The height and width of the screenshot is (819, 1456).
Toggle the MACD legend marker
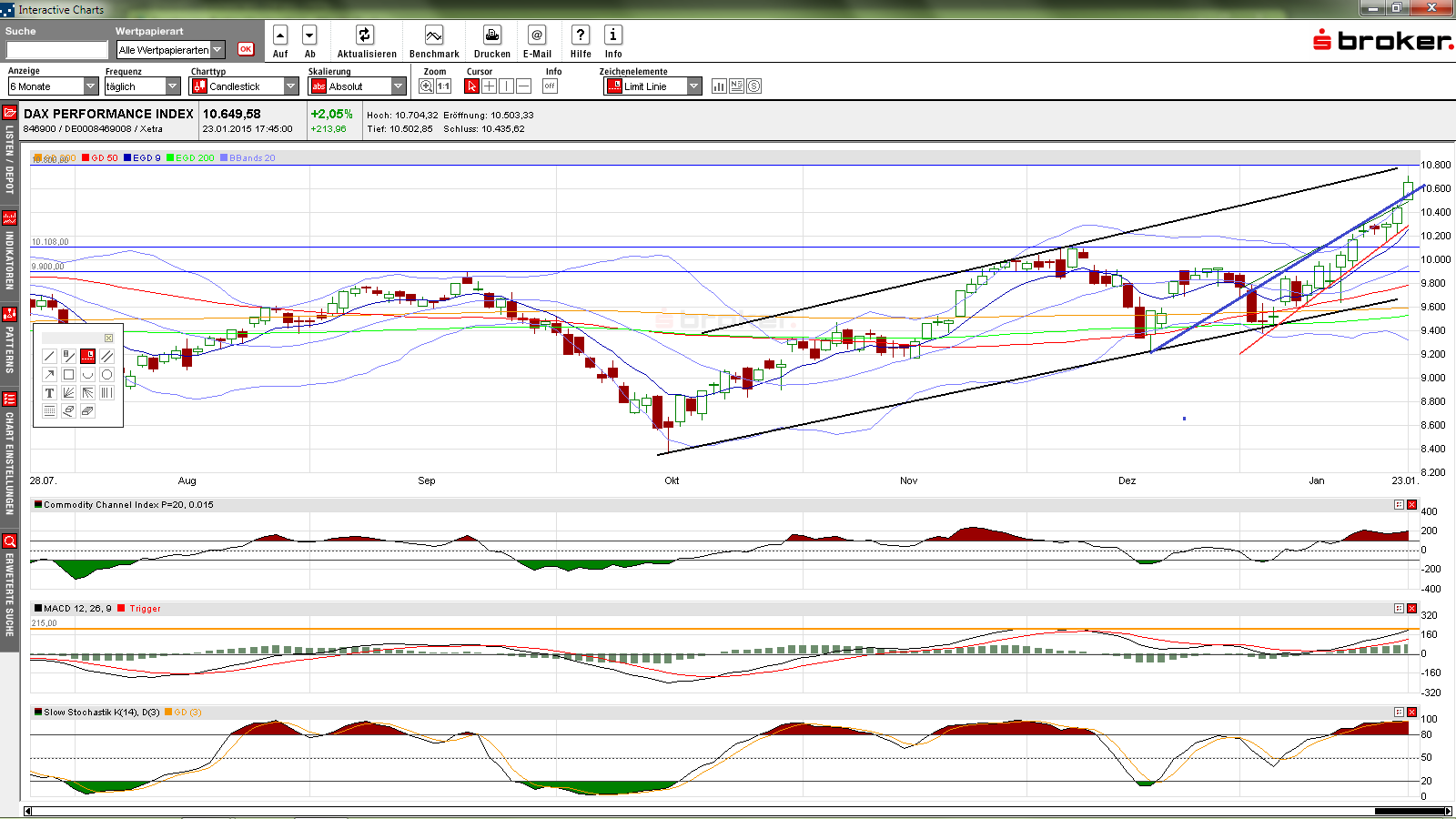[x=38, y=608]
